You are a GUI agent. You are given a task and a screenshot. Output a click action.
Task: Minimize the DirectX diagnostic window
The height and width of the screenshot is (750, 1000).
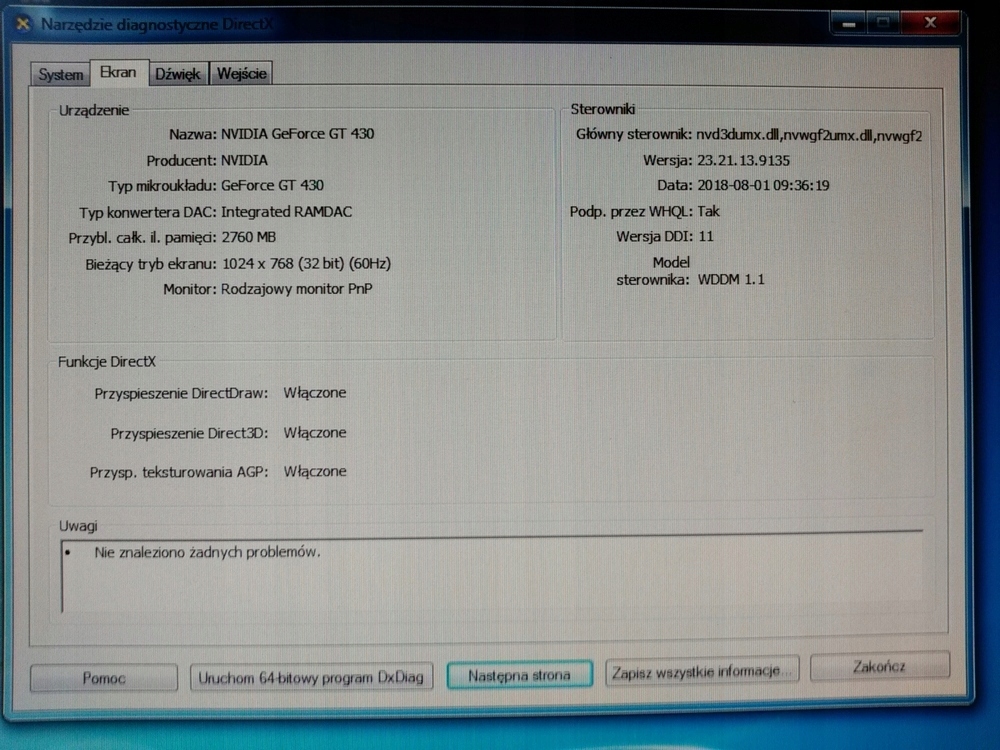pyautogui.click(x=848, y=24)
